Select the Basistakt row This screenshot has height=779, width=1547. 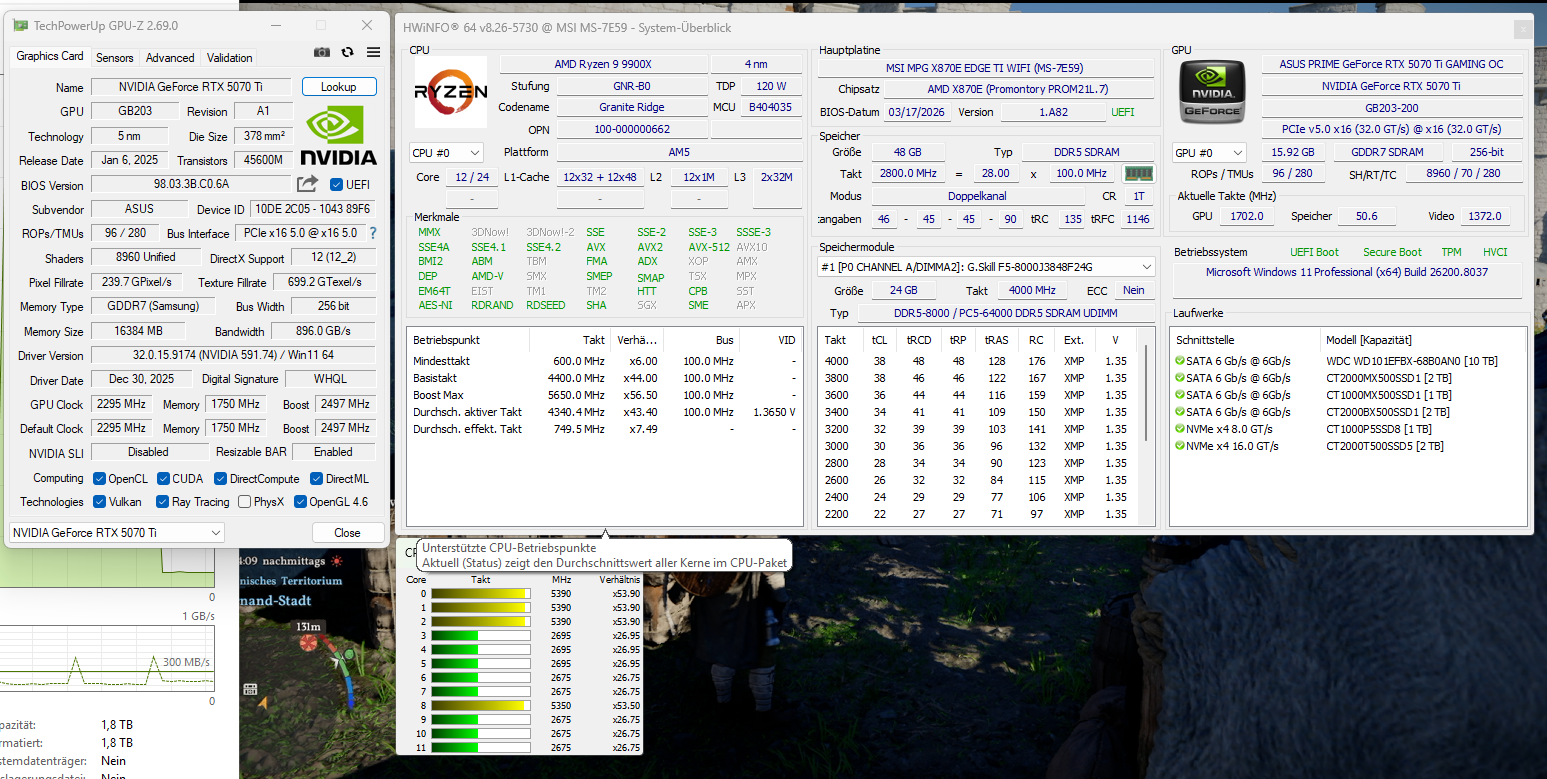point(604,378)
